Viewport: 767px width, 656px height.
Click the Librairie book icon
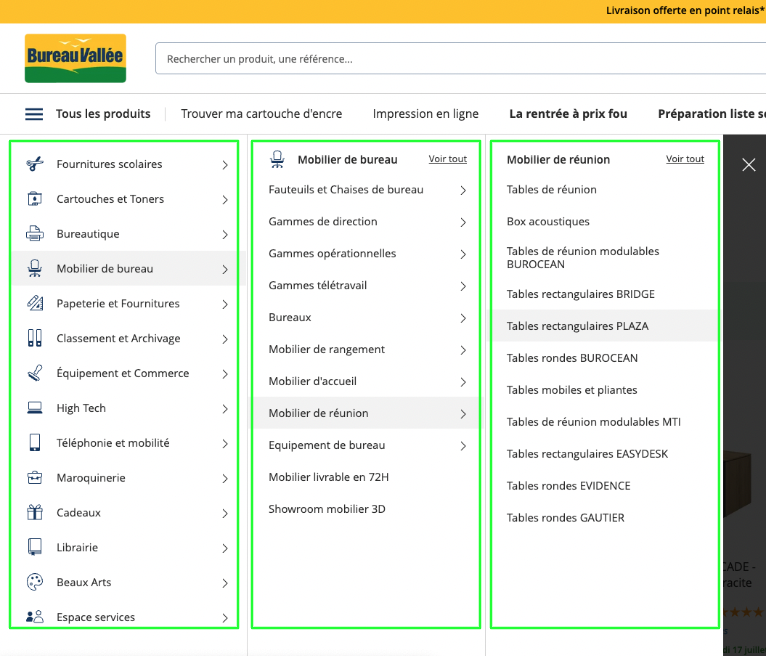[35, 547]
